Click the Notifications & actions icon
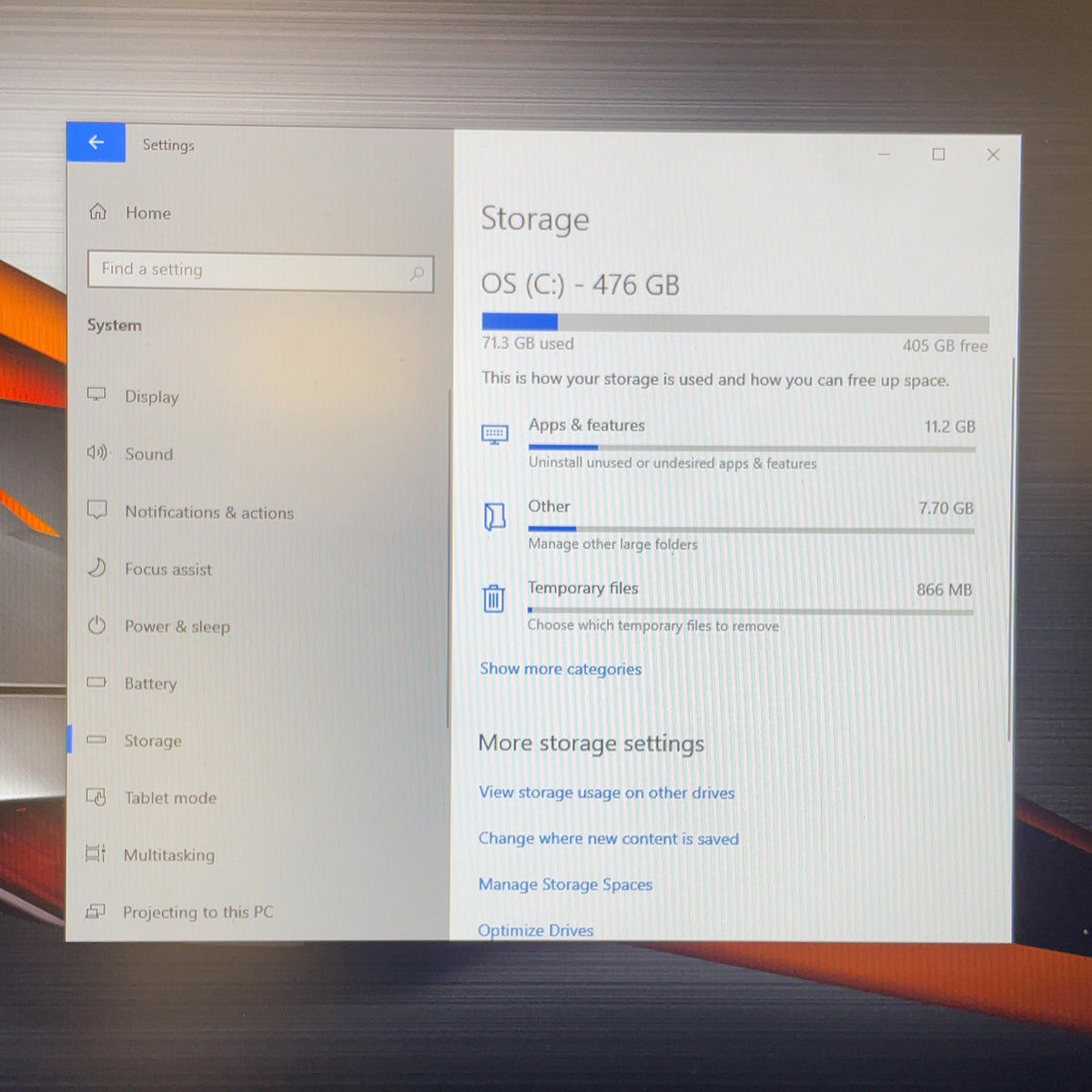The height and width of the screenshot is (1092, 1092). tap(96, 510)
